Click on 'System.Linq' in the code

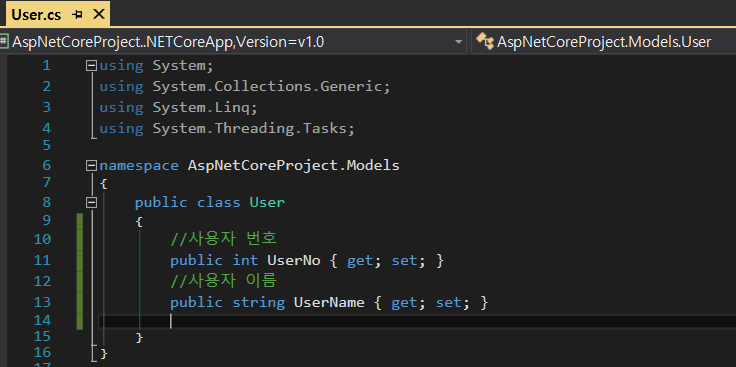pos(201,107)
